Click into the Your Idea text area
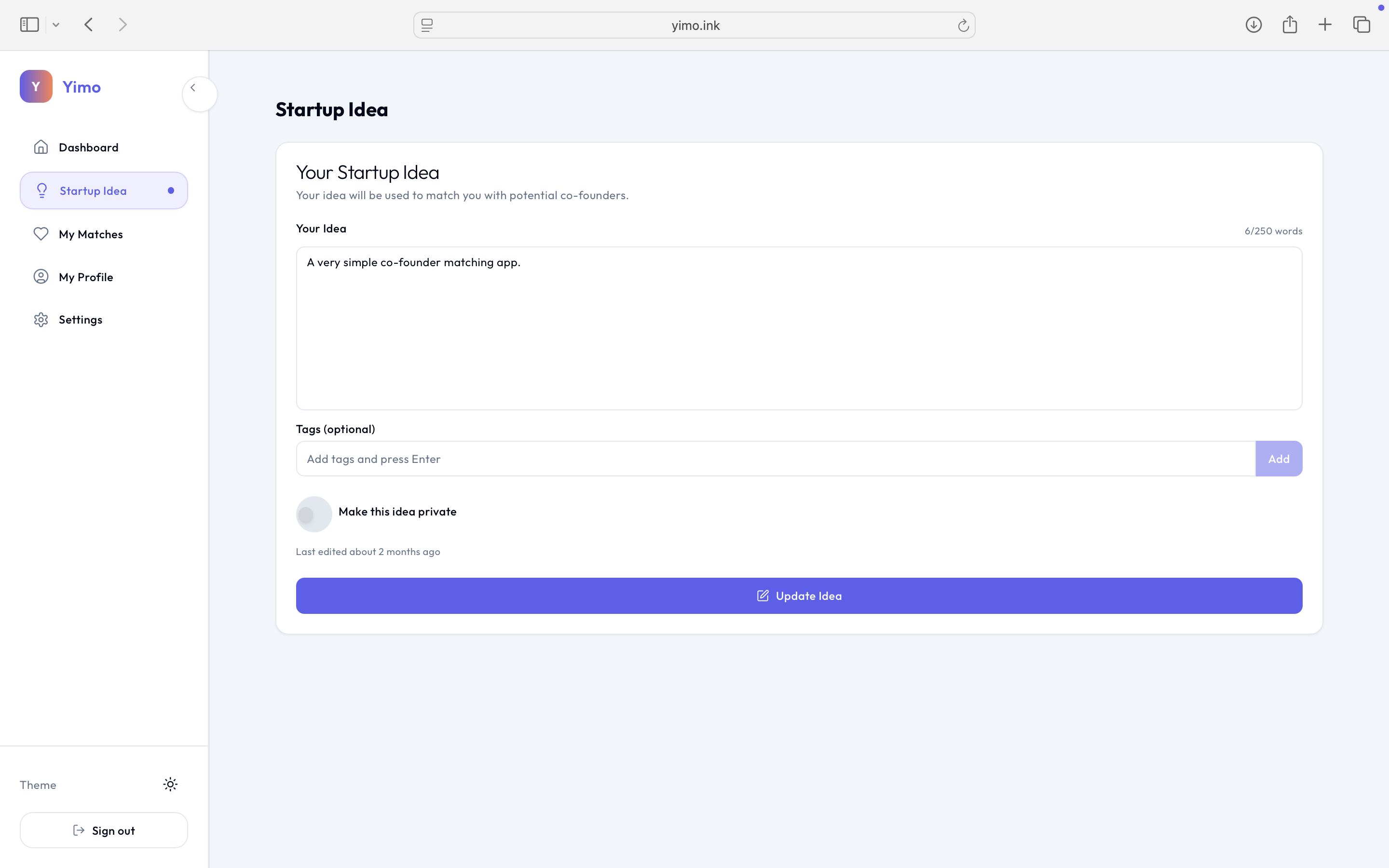The width and height of the screenshot is (1389, 868). (x=799, y=328)
